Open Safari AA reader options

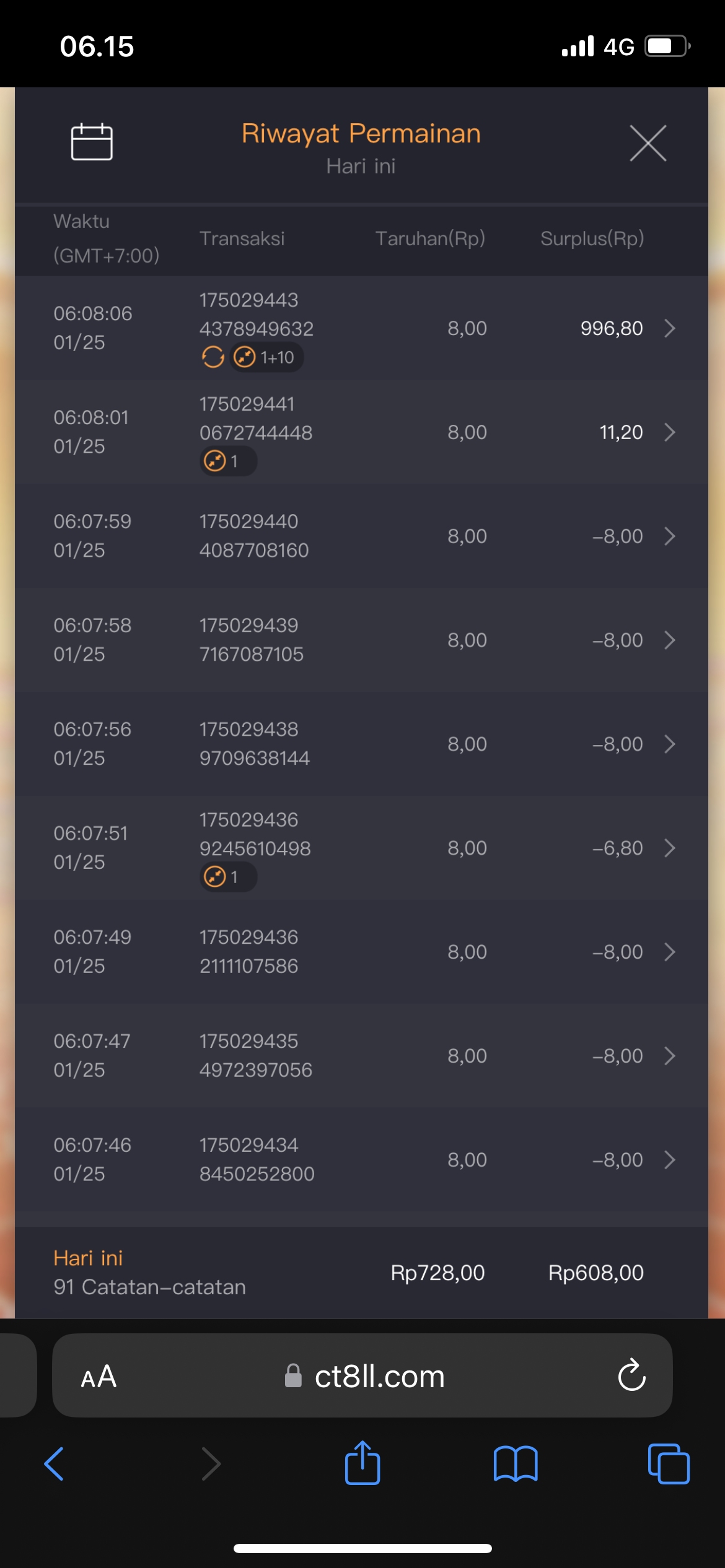99,1377
